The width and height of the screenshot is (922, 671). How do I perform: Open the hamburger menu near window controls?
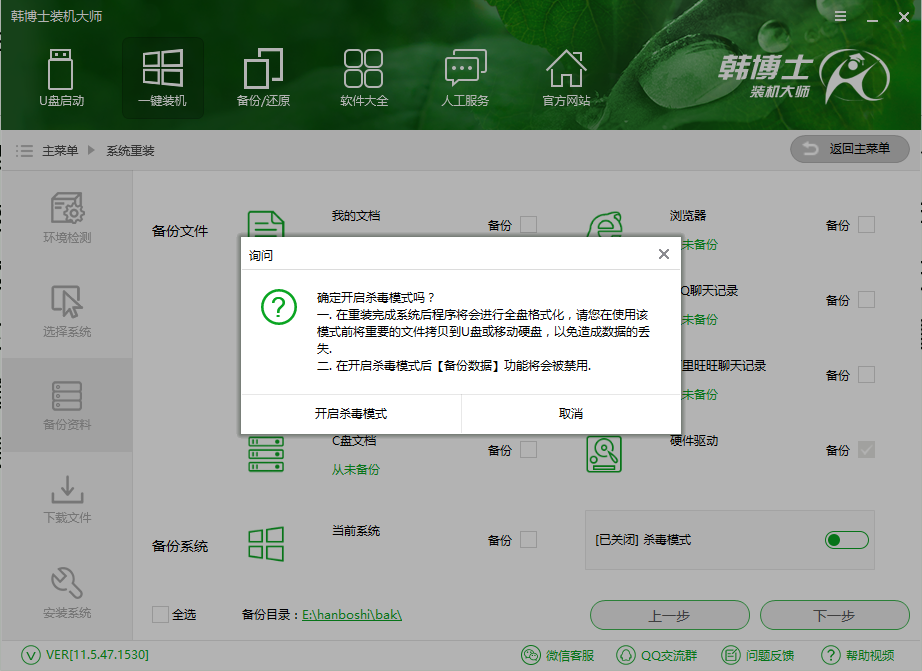tap(838, 16)
